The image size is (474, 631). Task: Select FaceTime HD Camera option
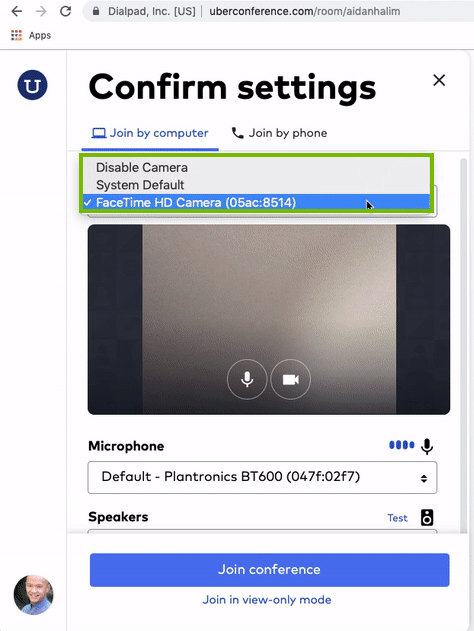tap(256, 202)
